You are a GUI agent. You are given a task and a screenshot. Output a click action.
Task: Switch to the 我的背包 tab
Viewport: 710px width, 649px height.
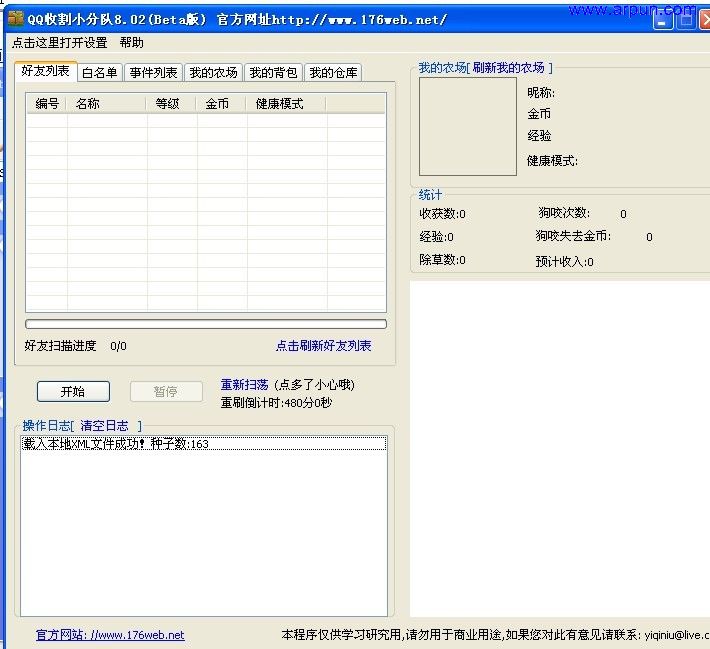tap(273, 72)
